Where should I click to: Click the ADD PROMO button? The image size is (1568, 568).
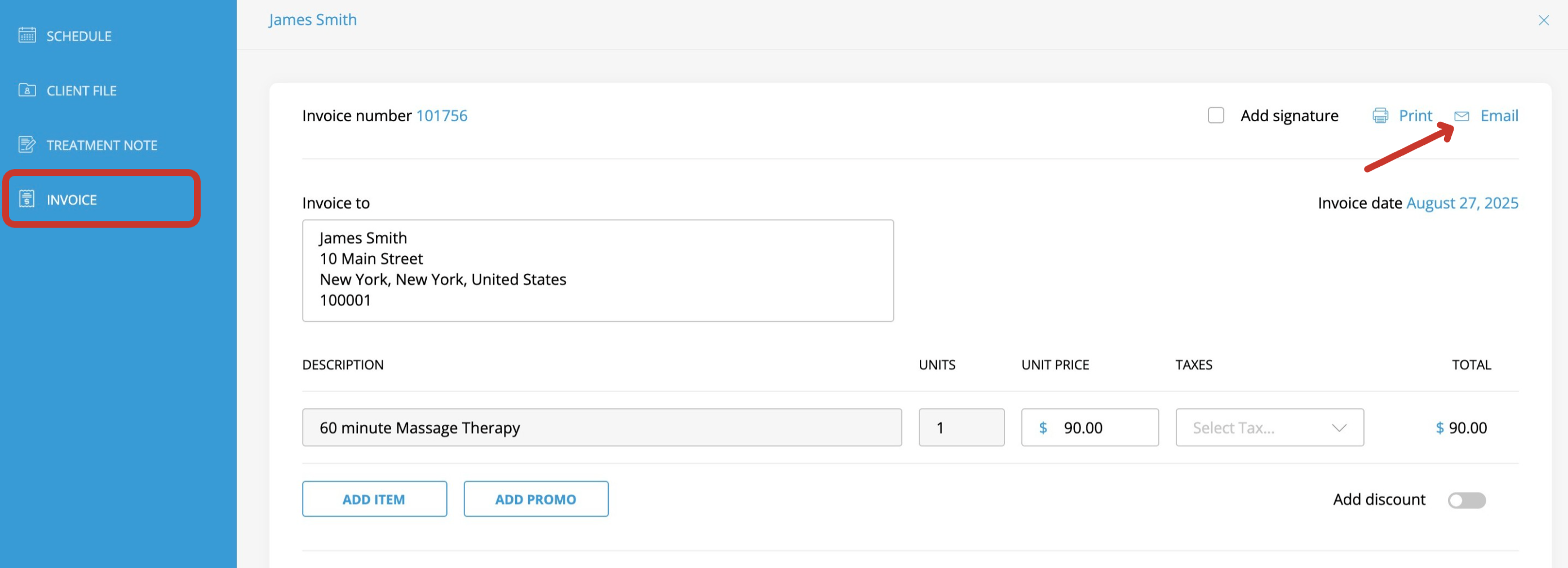pyautogui.click(x=535, y=499)
